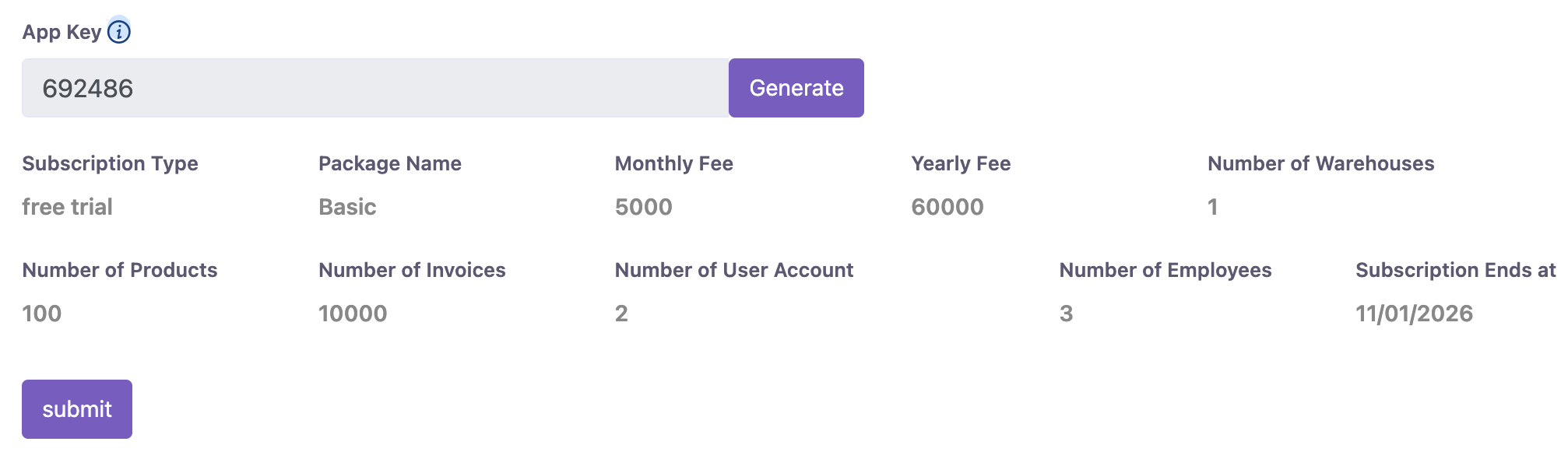Click the Generate button

point(796,88)
